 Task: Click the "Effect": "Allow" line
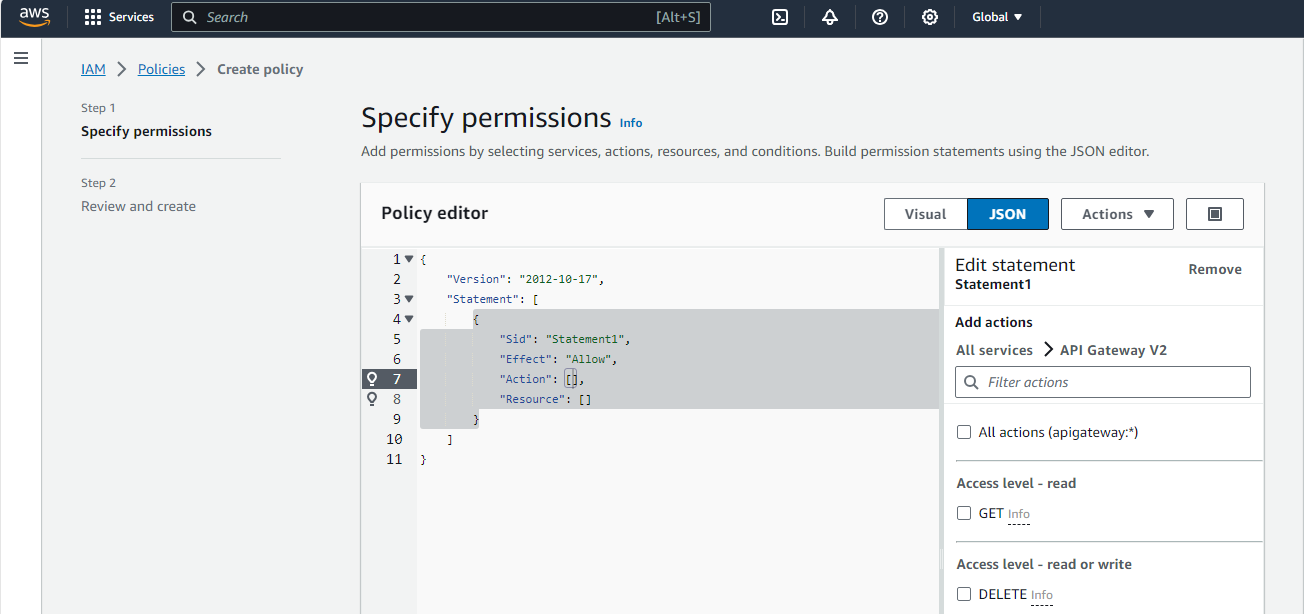coord(559,359)
